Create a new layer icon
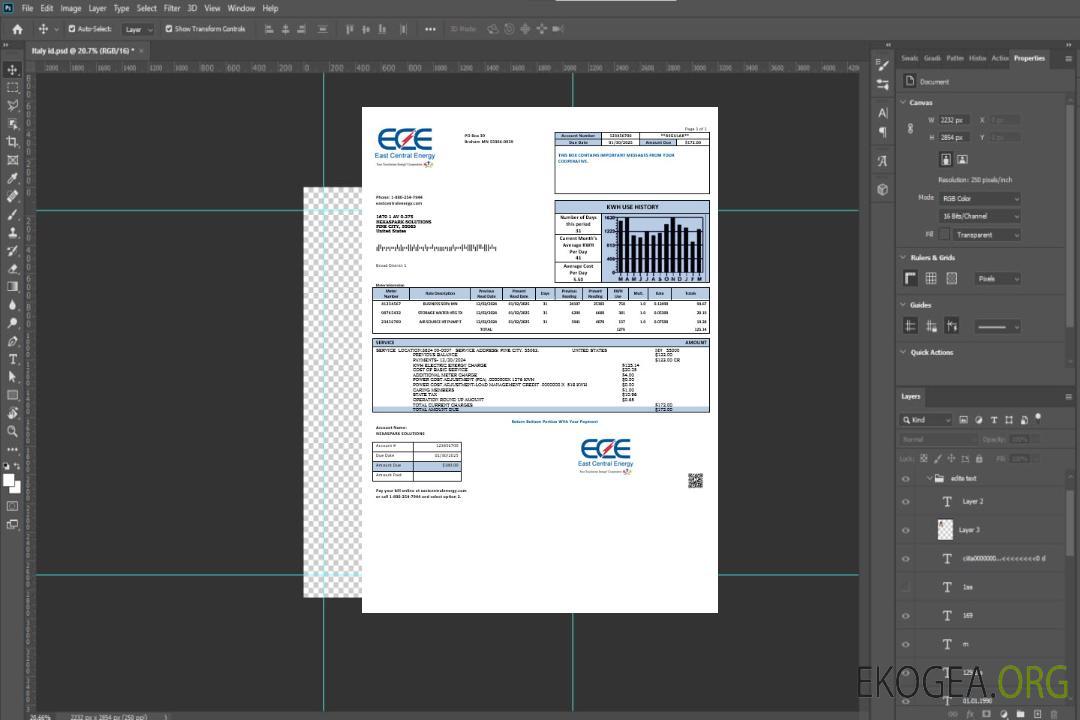The width and height of the screenshot is (1080, 720). click(1037, 714)
